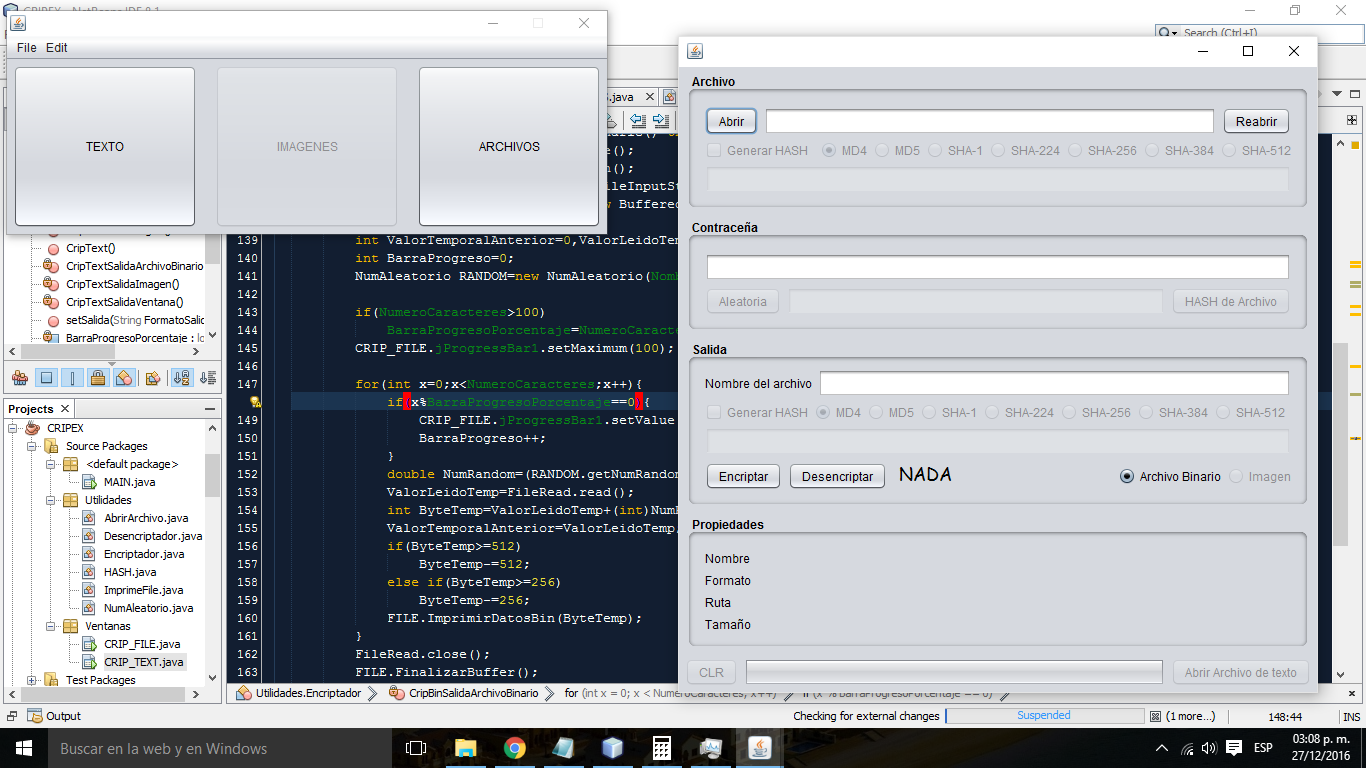Click the Abrir button
This screenshot has width=1366, height=768.
pyautogui.click(x=731, y=121)
